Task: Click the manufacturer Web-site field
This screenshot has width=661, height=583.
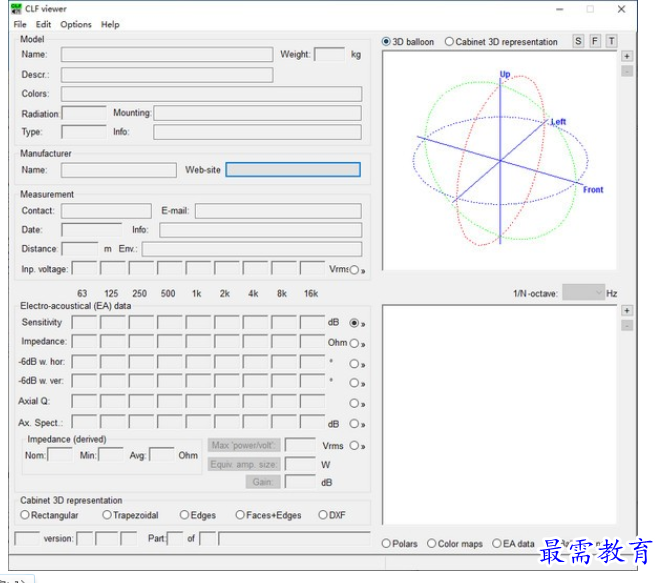Action: (x=292, y=170)
